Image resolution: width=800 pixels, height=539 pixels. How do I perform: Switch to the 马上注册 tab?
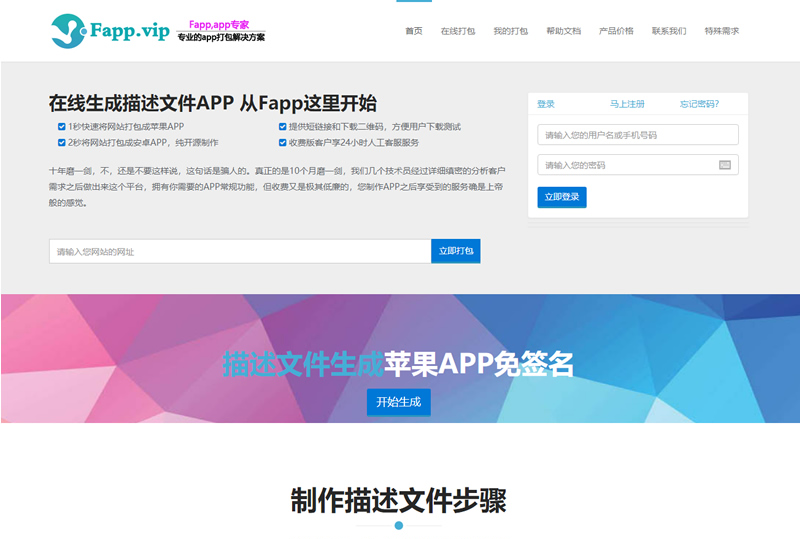click(627, 104)
